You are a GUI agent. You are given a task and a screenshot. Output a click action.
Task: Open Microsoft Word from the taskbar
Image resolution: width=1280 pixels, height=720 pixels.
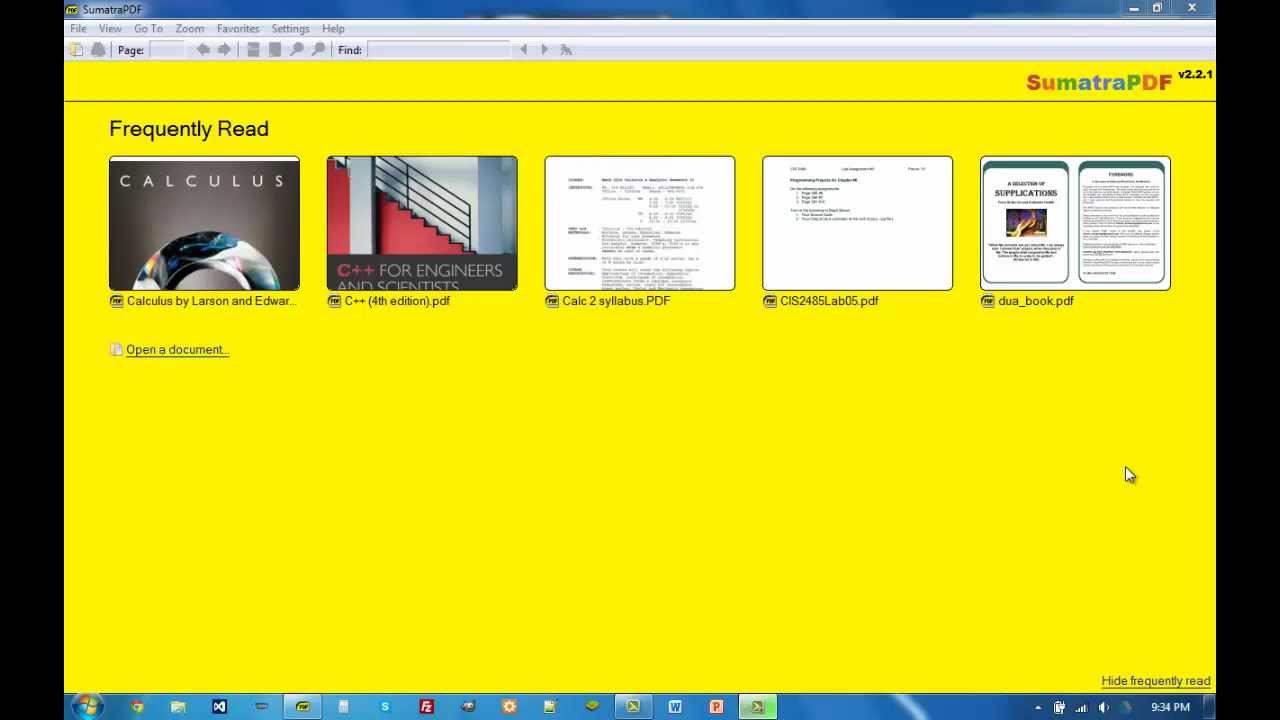pos(675,707)
